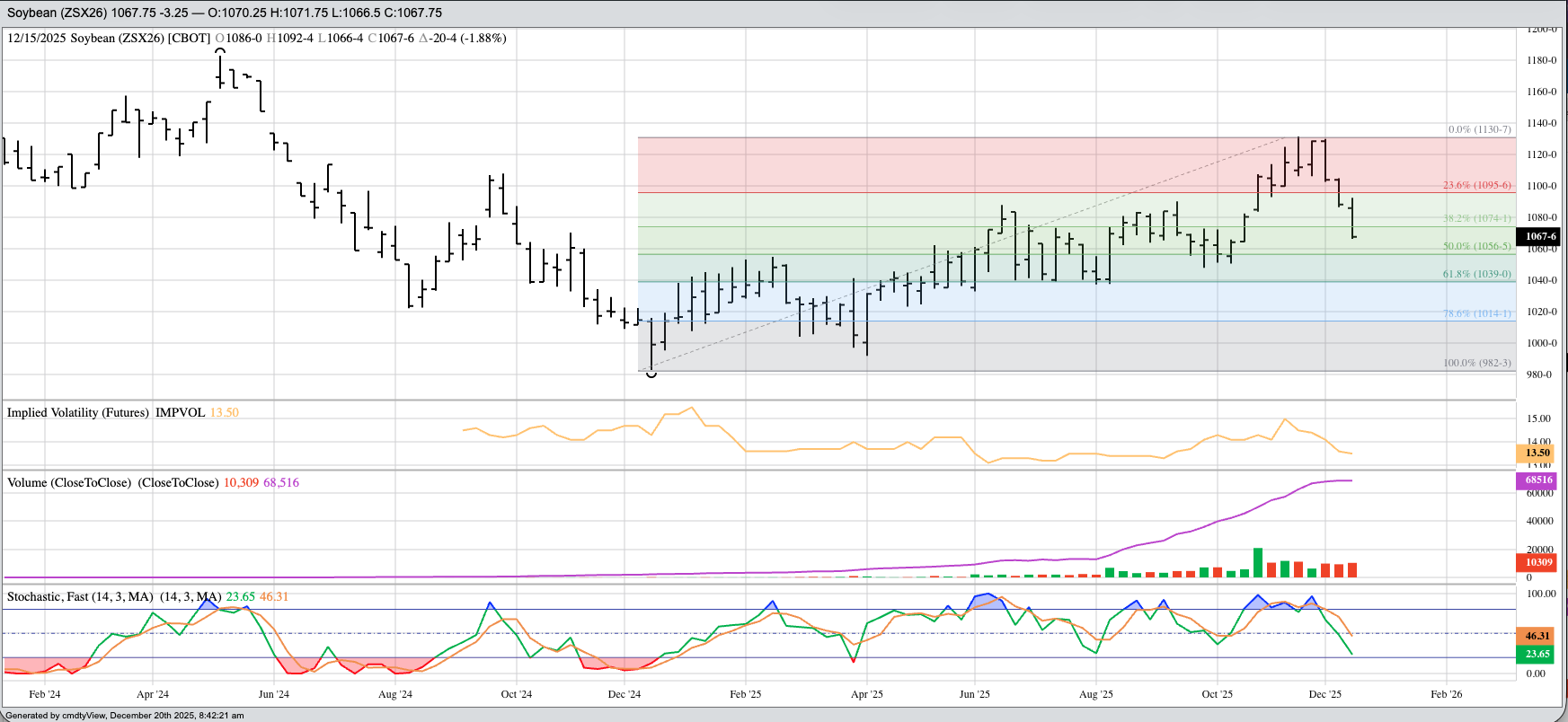
Task: Select the 0.0% (1130-7) Fibonacci level label
Action: pos(1479,129)
